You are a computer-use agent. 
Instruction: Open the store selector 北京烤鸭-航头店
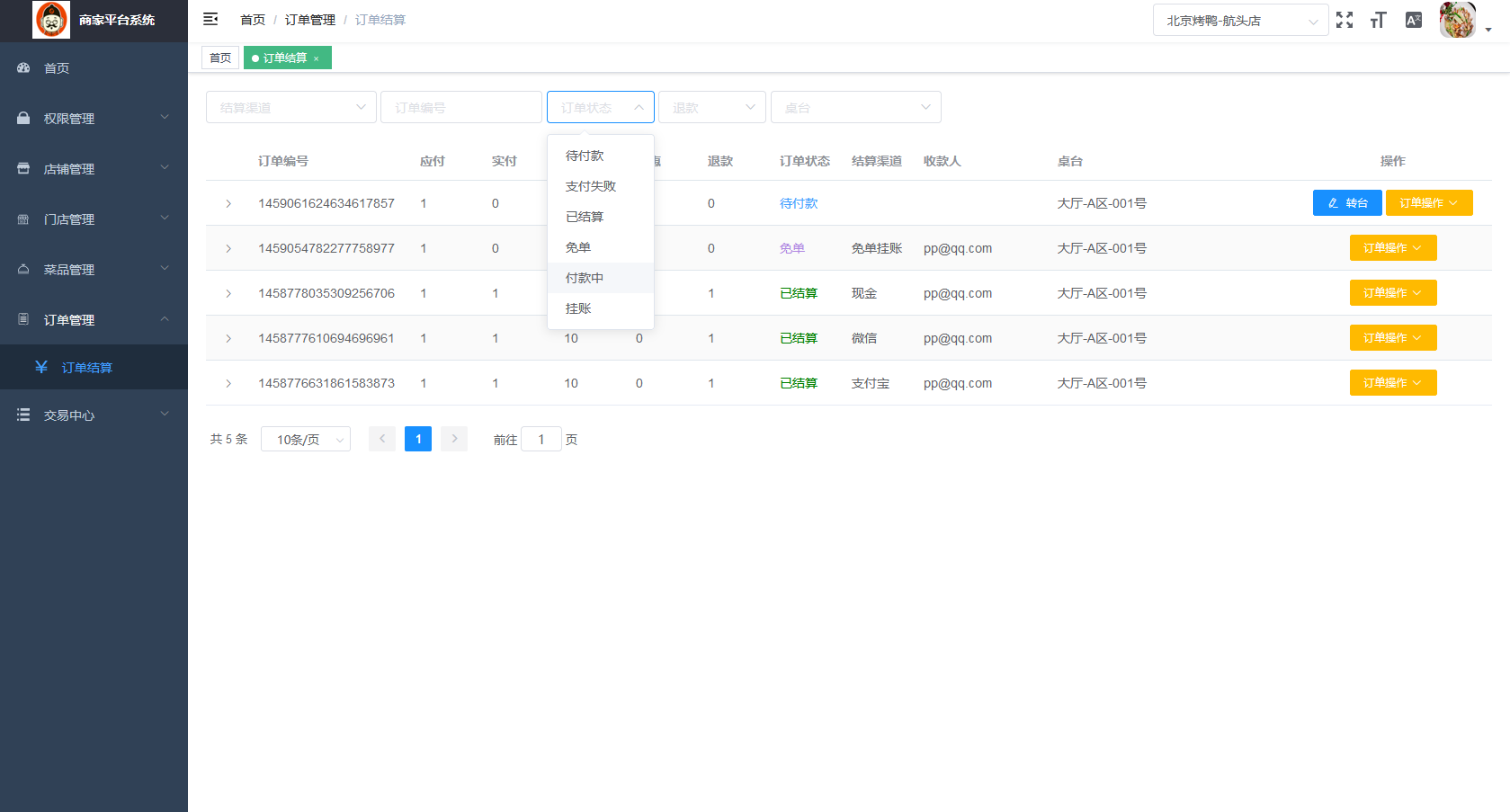coord(1241,21)
